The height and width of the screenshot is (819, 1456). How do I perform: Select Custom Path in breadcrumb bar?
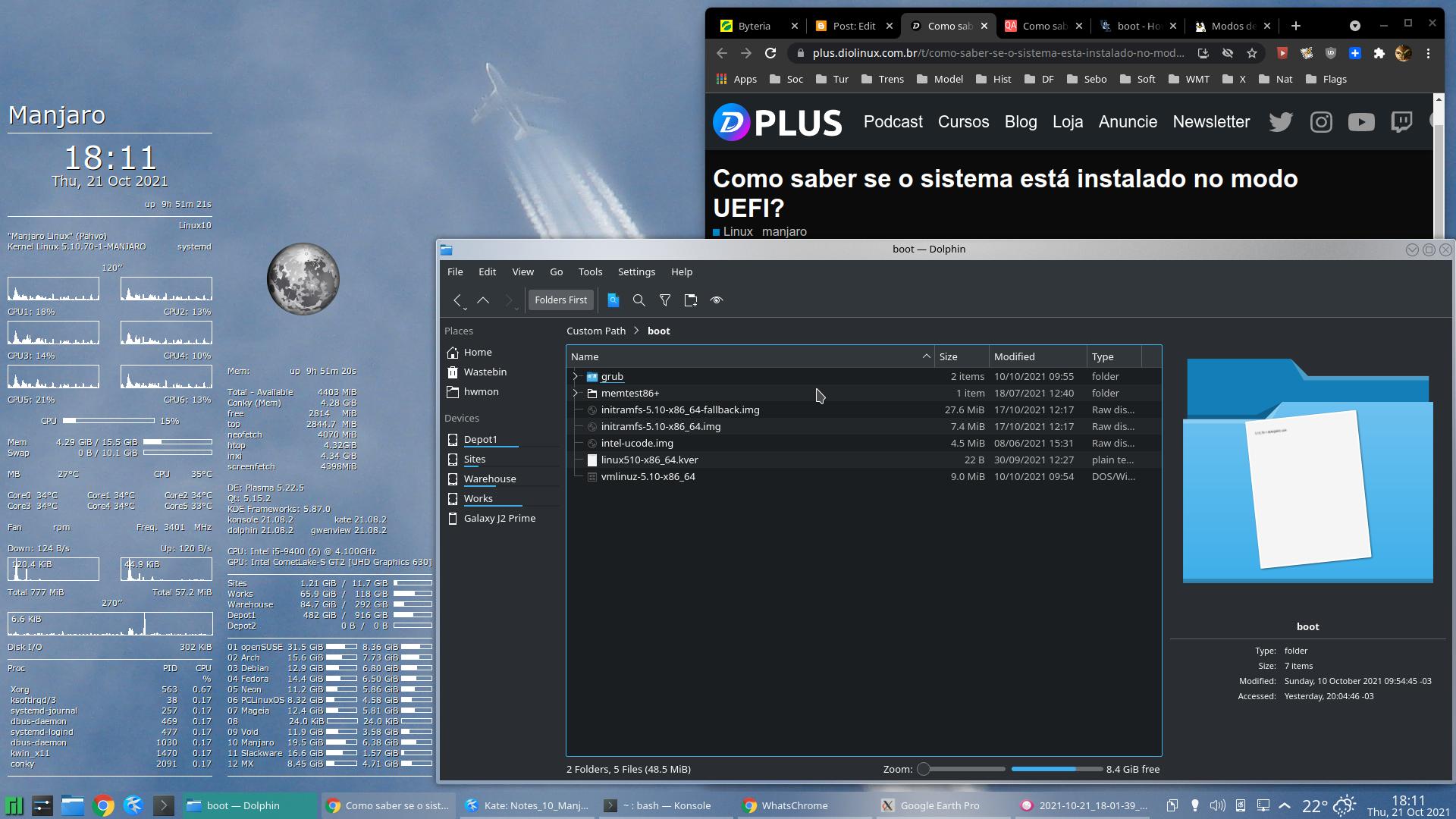[x=596, y=331]
